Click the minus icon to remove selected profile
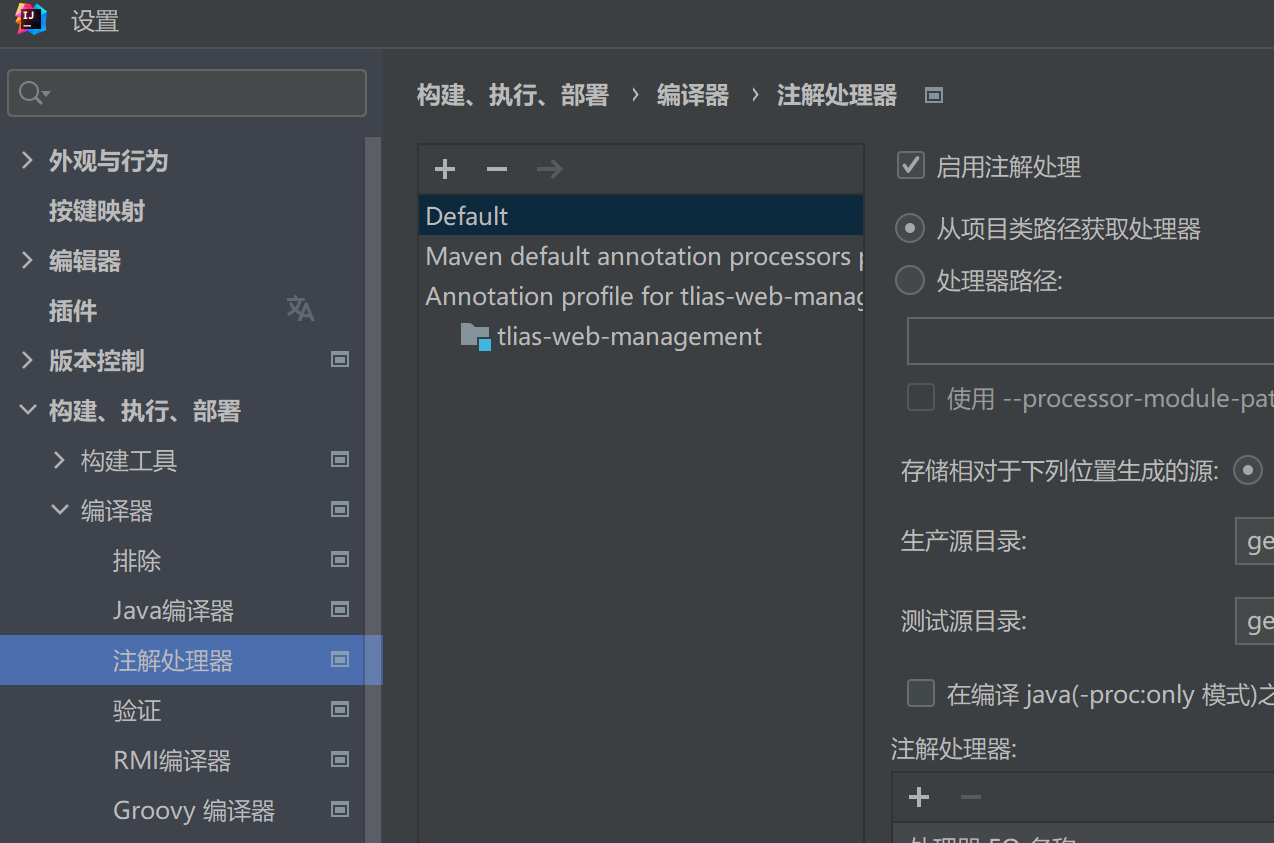Image resolution: width=1274 pixels, height=843 pixels. tap(495, 168)
